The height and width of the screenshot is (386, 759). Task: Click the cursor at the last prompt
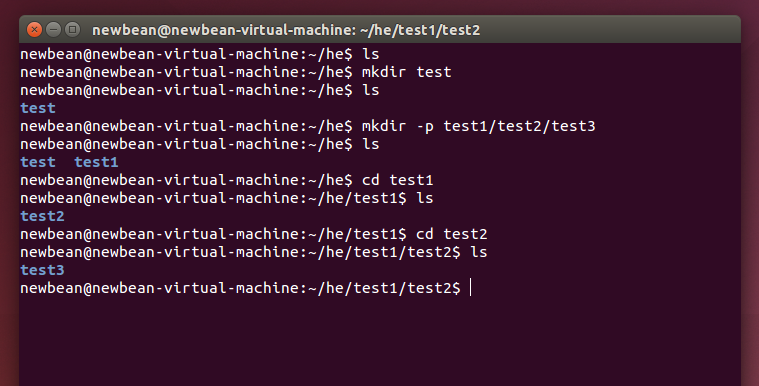(471, 288)
